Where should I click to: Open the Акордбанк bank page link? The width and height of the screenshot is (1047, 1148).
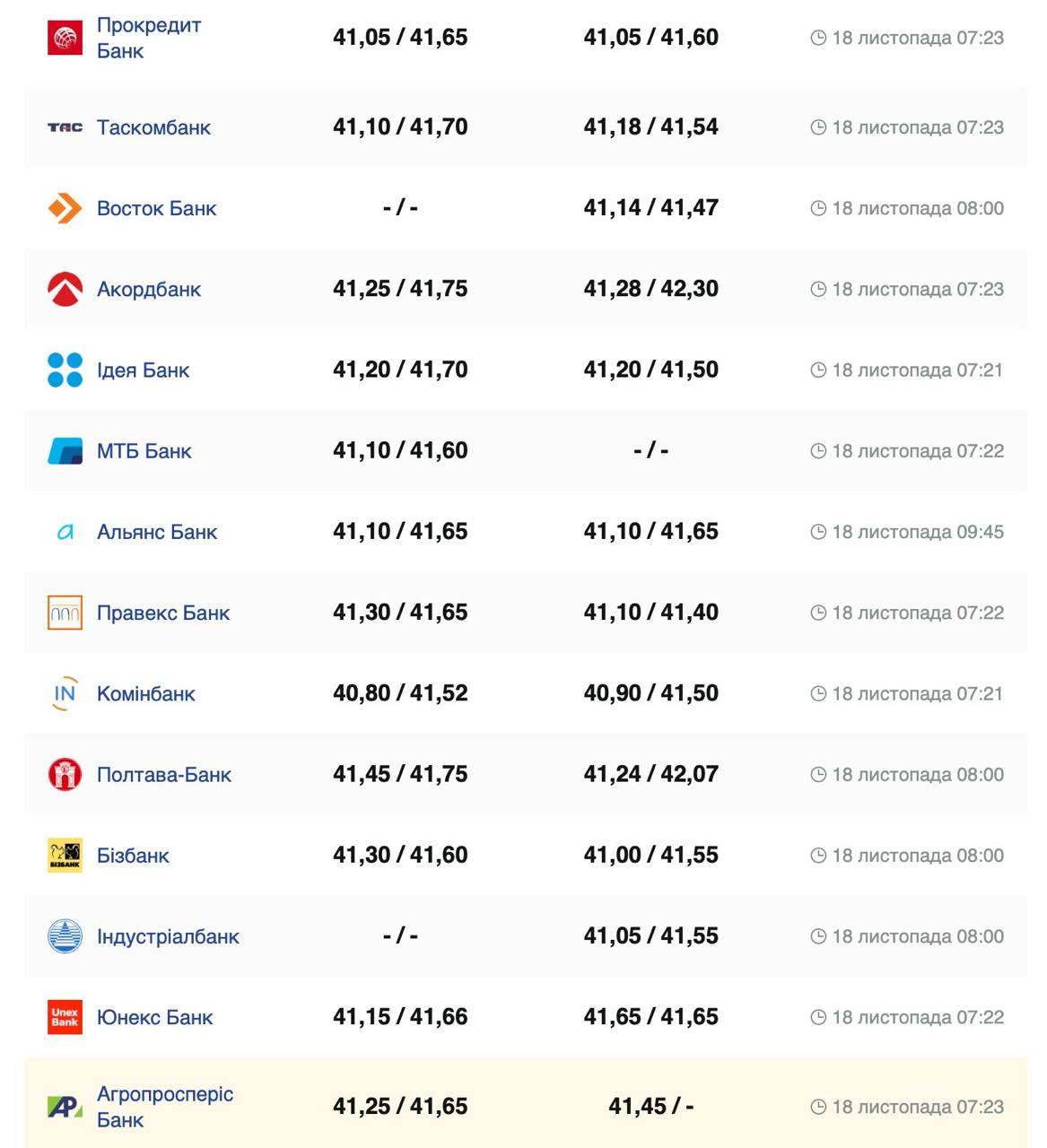pyautogui.click(x=149, y=289)
